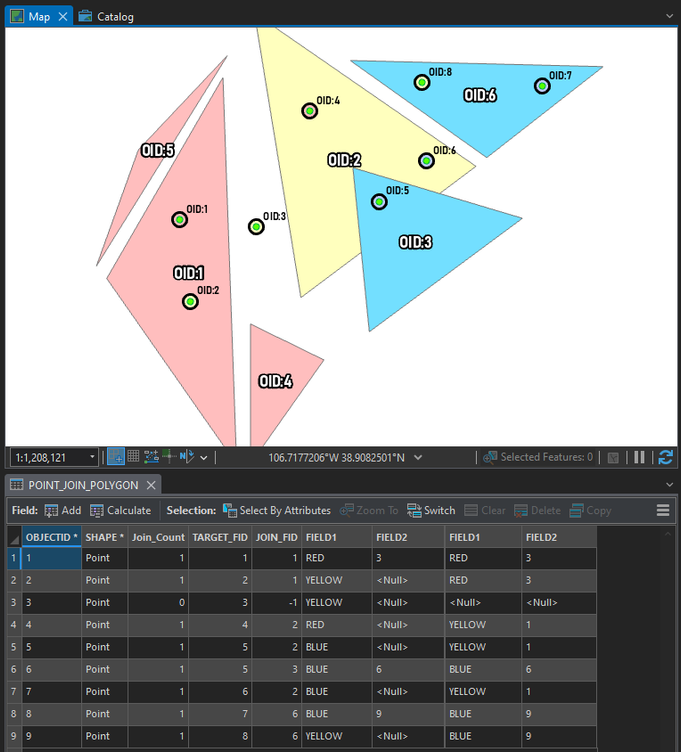
Task: Click the North arrow ground-to-grid icon
Action: tap(187, 456)
